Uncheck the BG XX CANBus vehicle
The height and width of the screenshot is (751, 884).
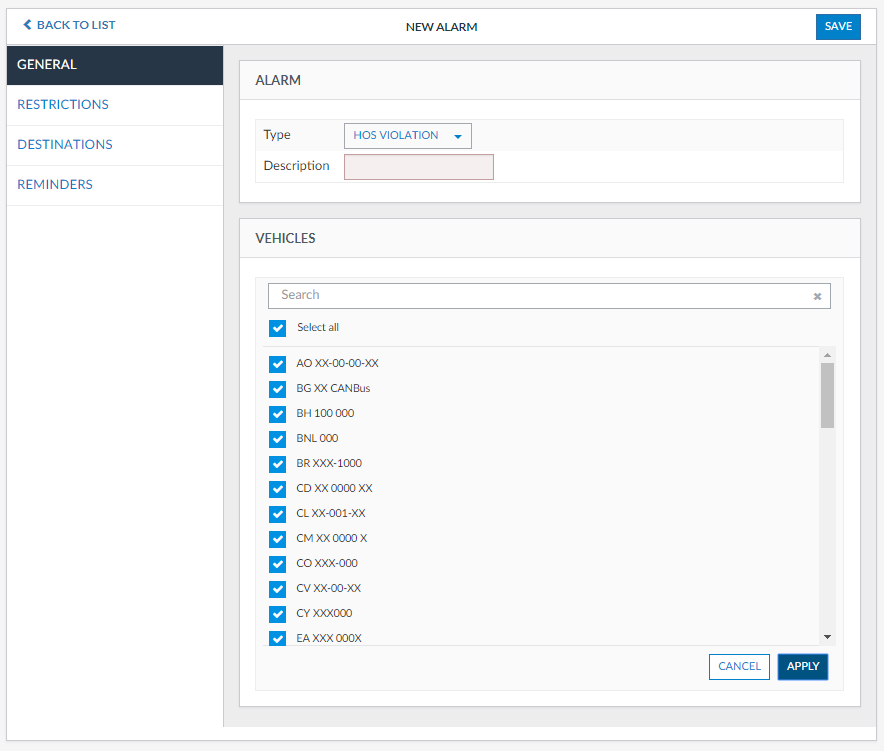(x=278, y=389)
